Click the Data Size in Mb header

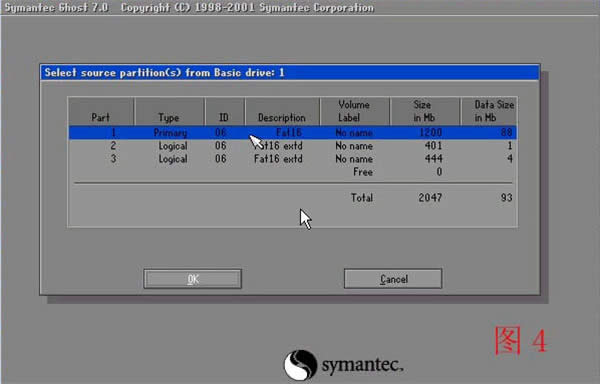(x=489, y=111)
